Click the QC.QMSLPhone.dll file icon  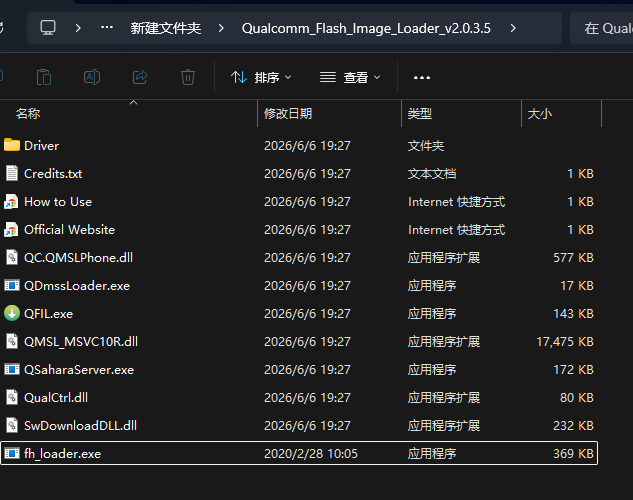pos(12,257)
